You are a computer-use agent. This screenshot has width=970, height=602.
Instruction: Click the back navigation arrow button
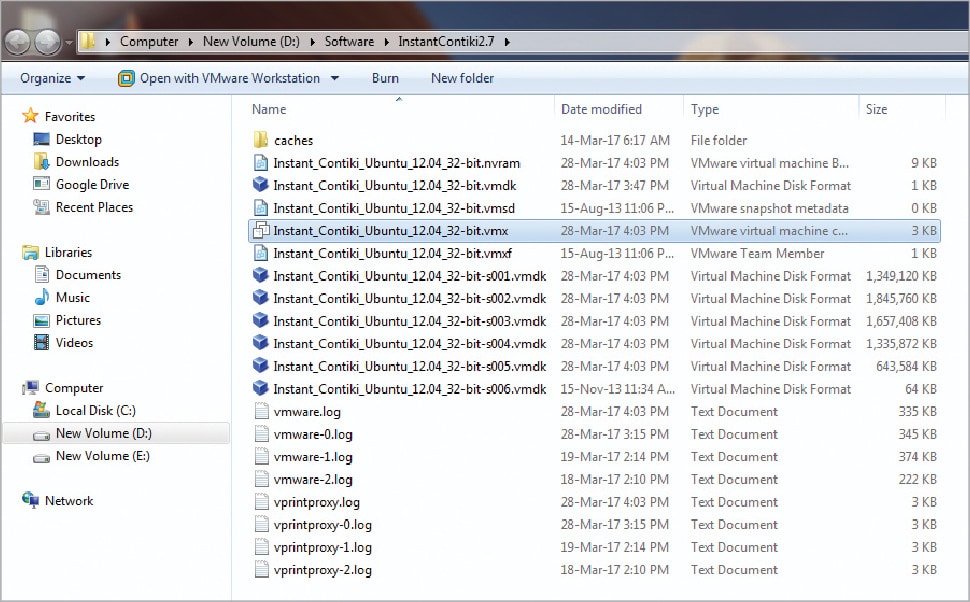click(18, 42)
